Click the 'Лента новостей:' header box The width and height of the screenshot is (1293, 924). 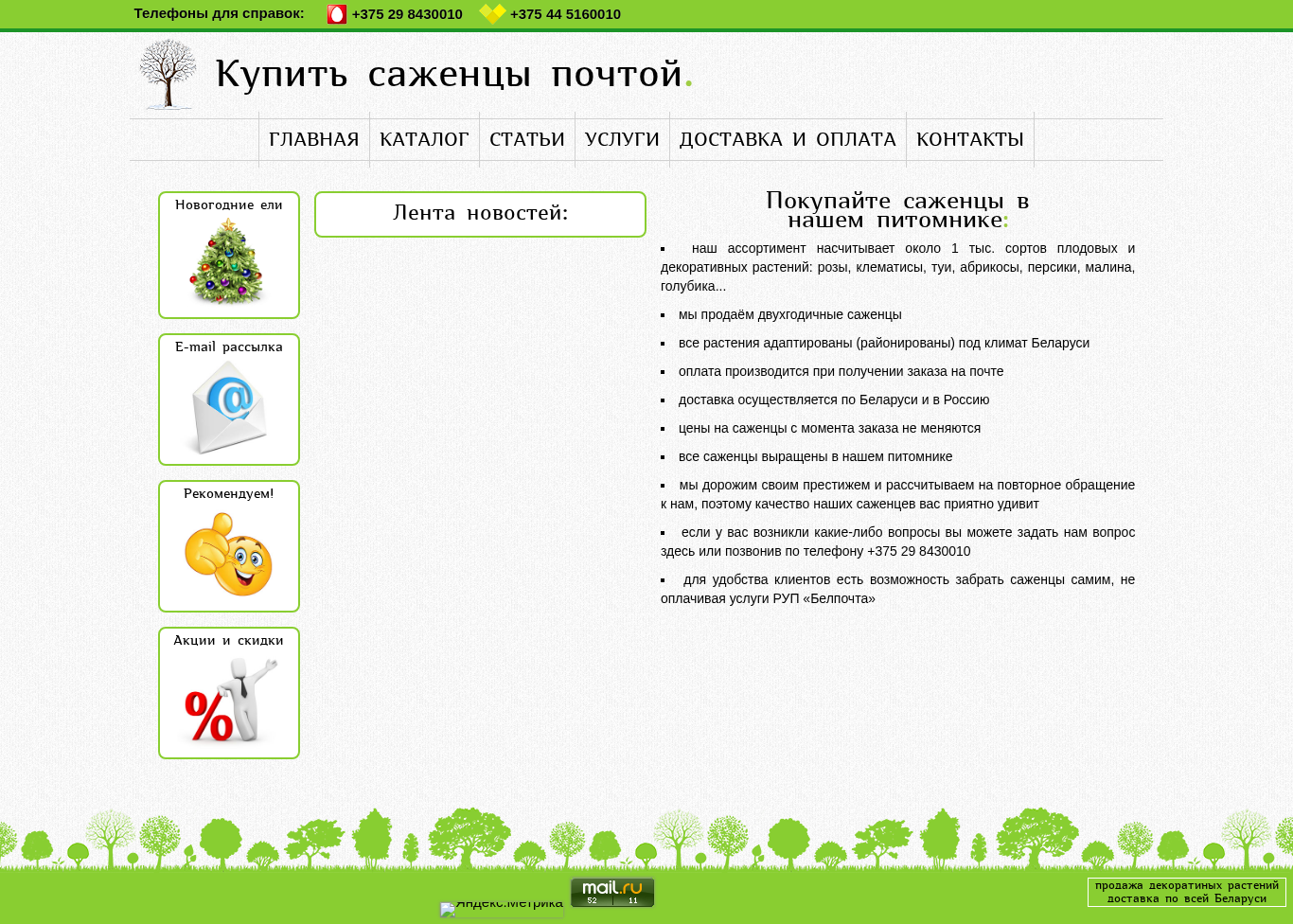tap(480, 214)
